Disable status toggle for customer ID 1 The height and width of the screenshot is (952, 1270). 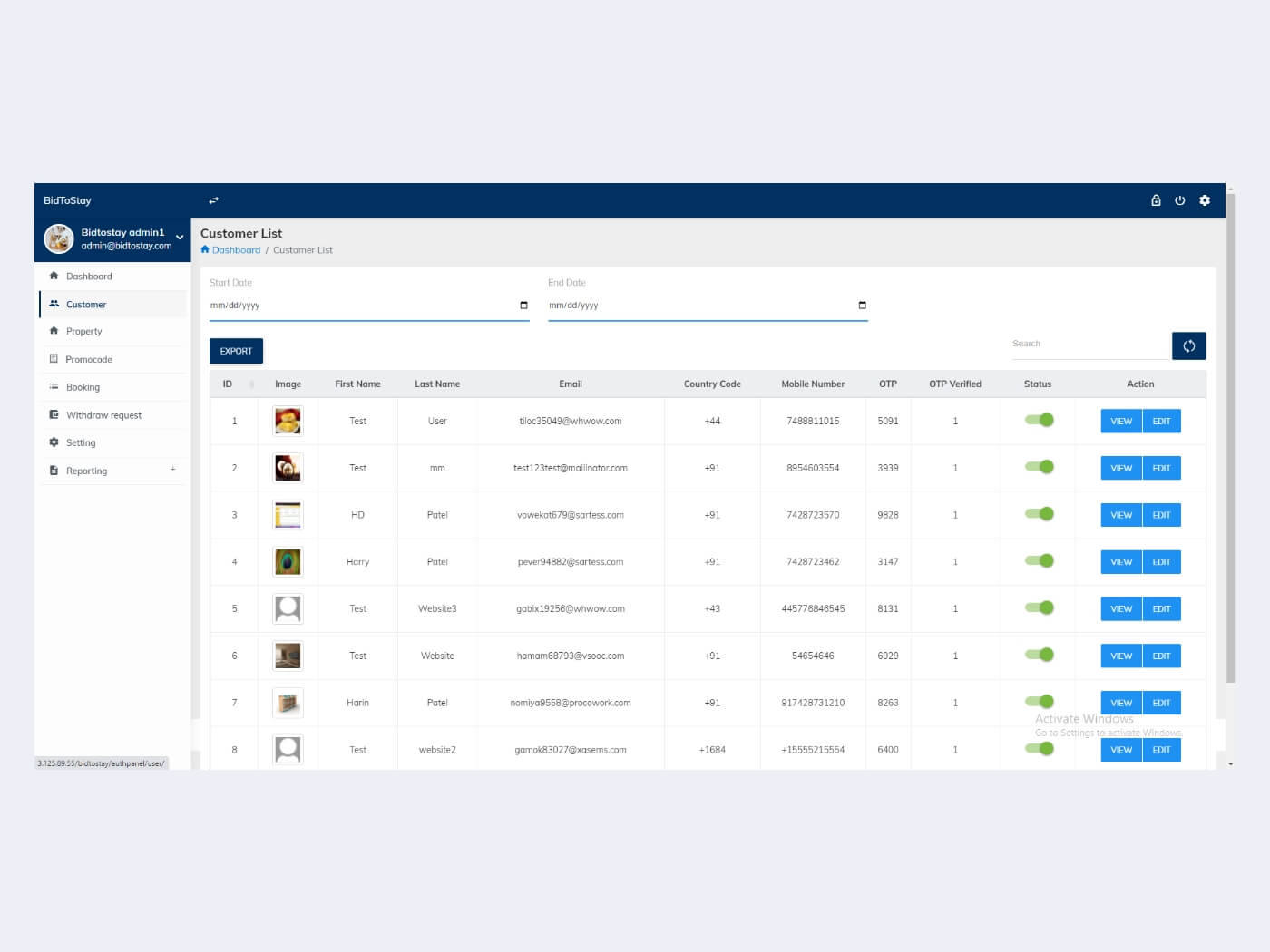(x=1040, y=420)
